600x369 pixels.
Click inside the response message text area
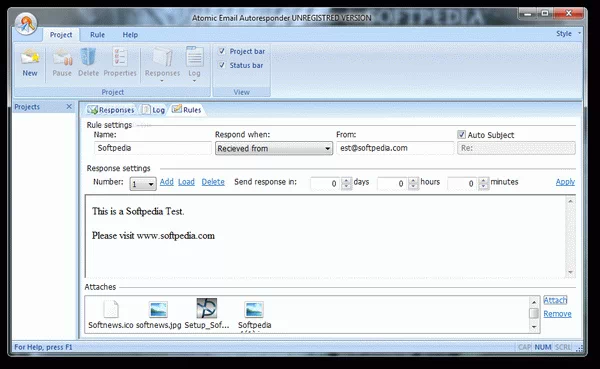(x=326, y=236)
